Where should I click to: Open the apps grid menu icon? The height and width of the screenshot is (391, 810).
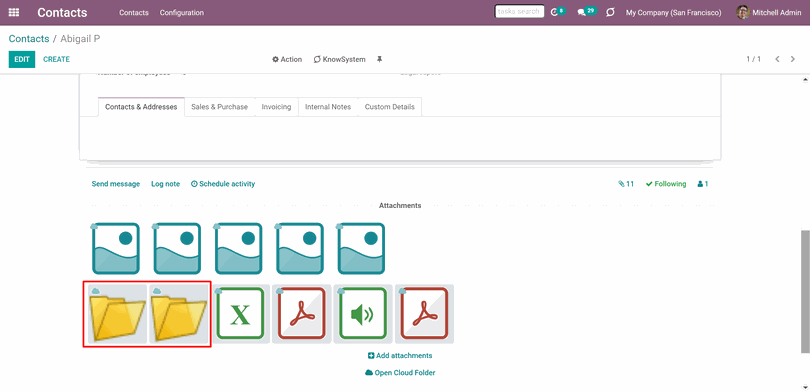coord(14,12)
